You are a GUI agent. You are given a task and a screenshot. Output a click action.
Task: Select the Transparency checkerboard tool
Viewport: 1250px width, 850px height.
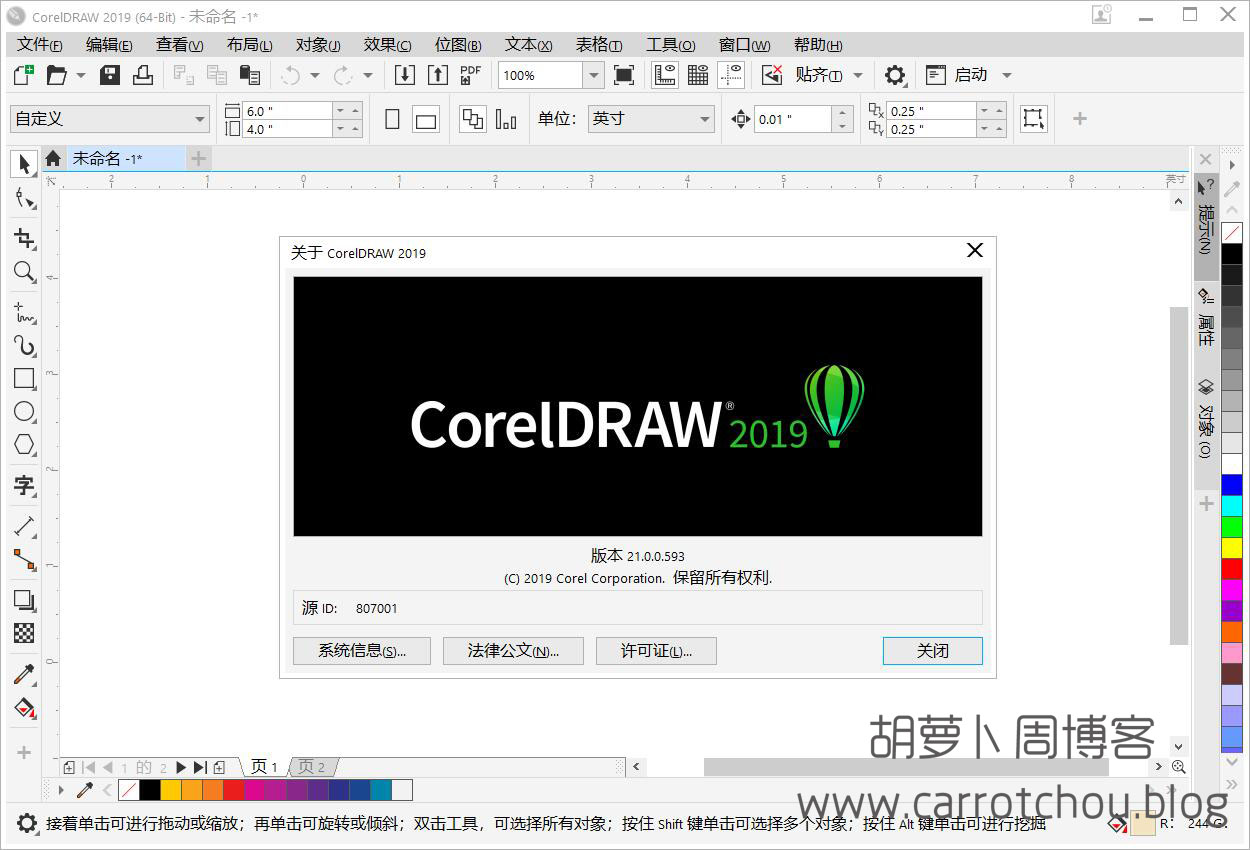coord(24,633)
